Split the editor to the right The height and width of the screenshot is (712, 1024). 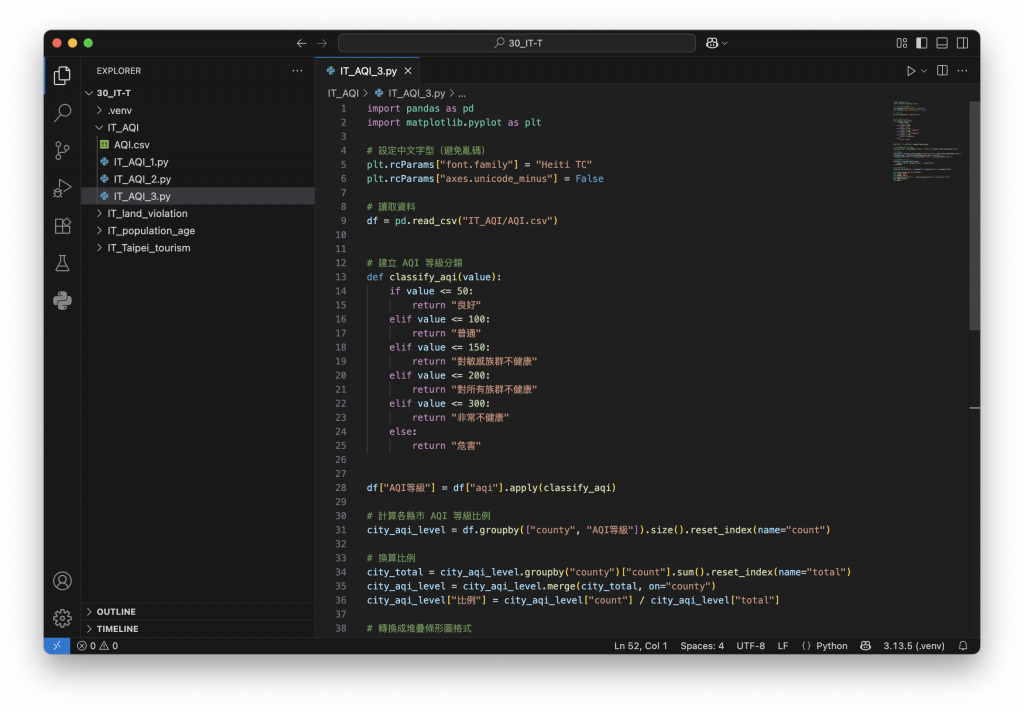tap(942, 71)
